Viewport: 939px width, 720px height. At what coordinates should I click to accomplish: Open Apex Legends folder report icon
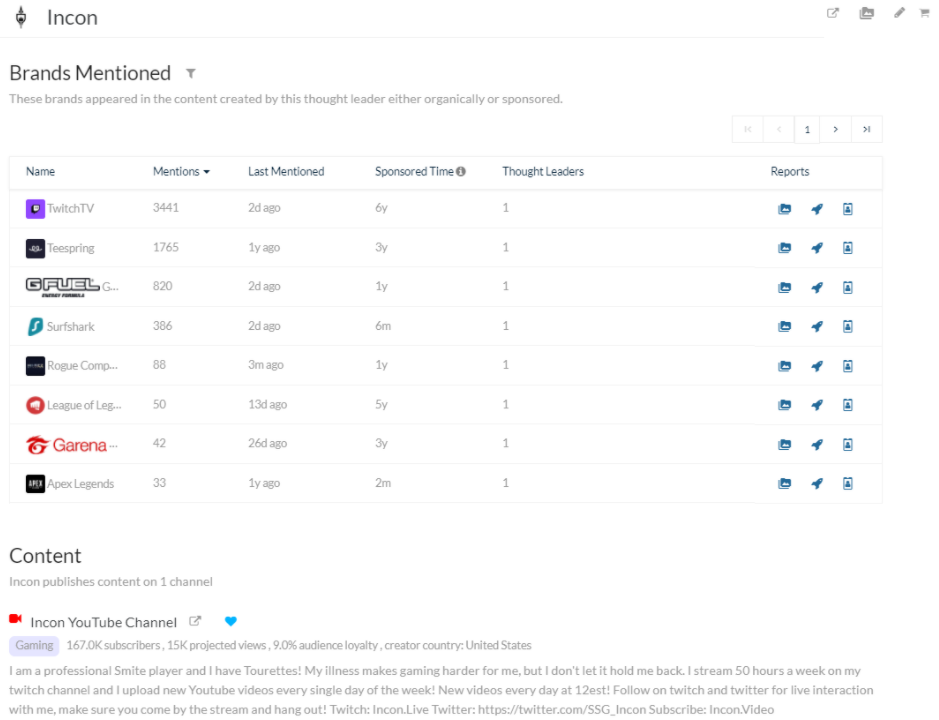point(784,483)
